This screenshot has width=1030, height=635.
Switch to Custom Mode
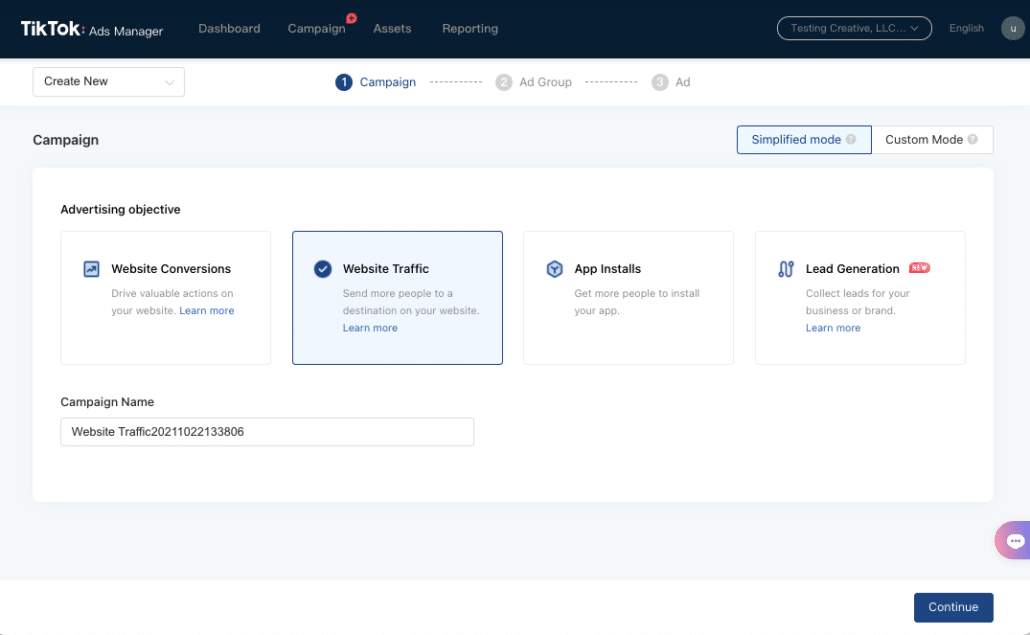click(931, 140)
